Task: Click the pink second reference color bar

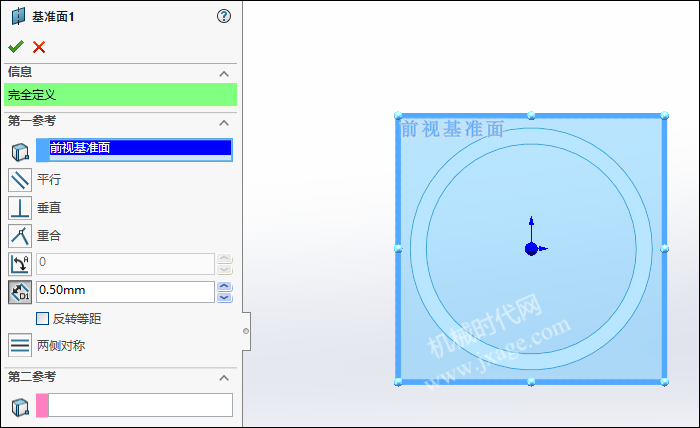Action: pos(42,405)
